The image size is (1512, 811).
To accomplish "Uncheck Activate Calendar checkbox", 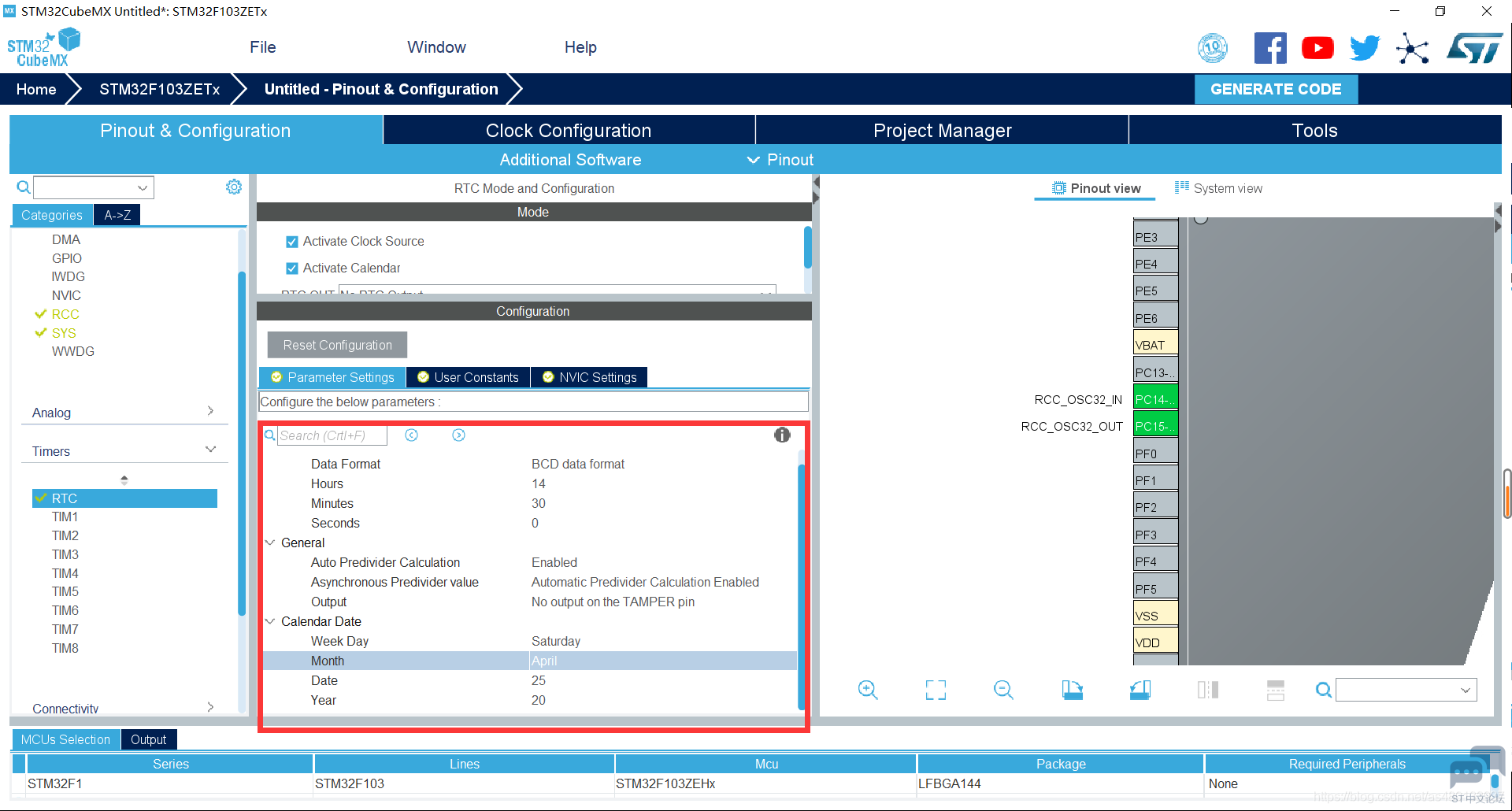I will tap(292, 268).
